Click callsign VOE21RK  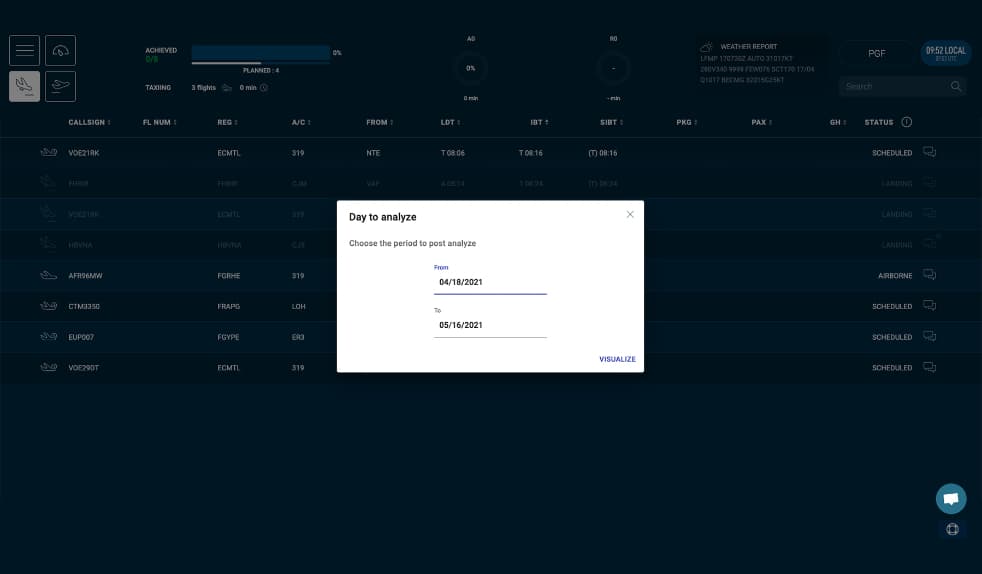[x=83, y=153]
